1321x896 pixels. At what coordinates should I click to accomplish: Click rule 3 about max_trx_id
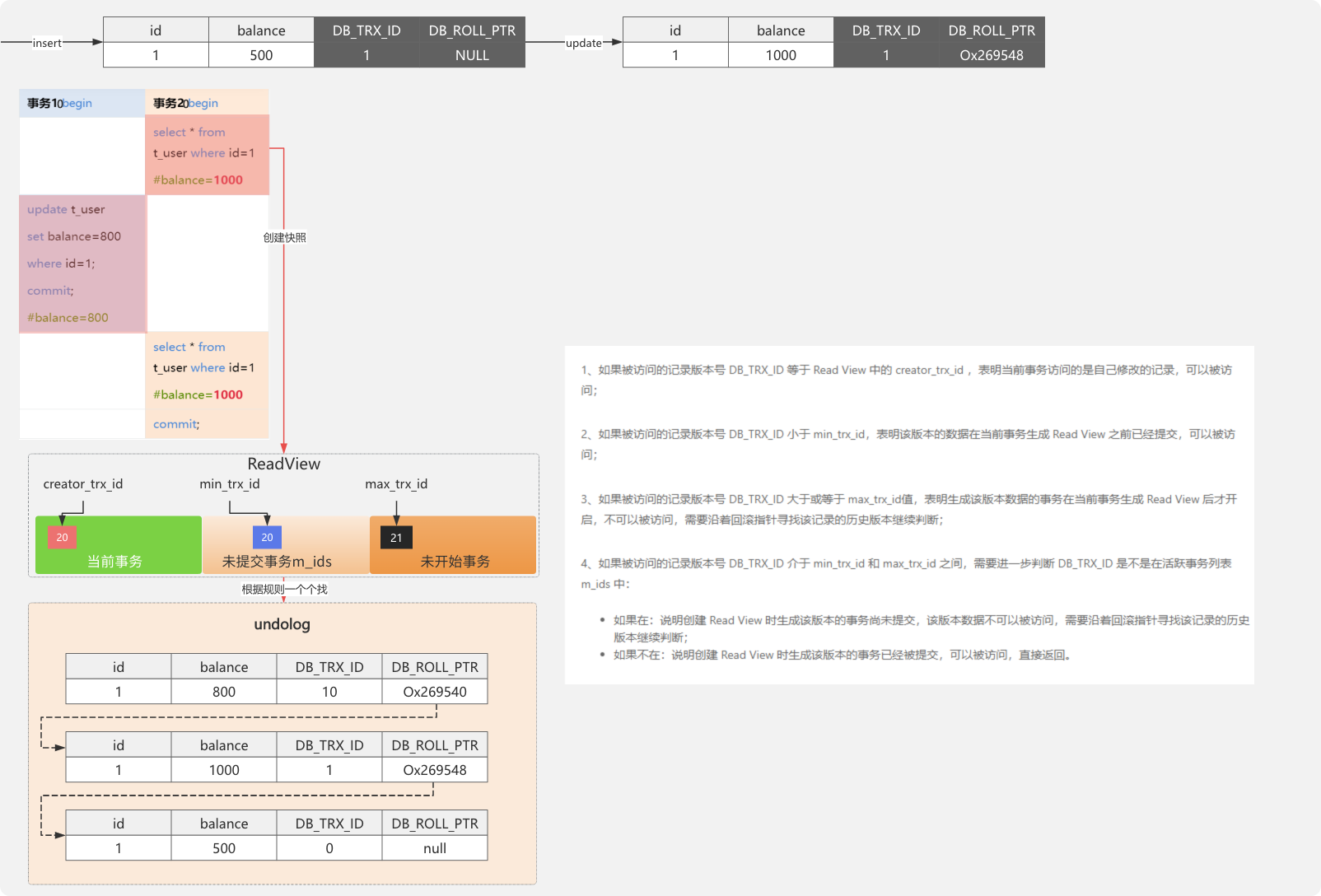tap(908, 509)
